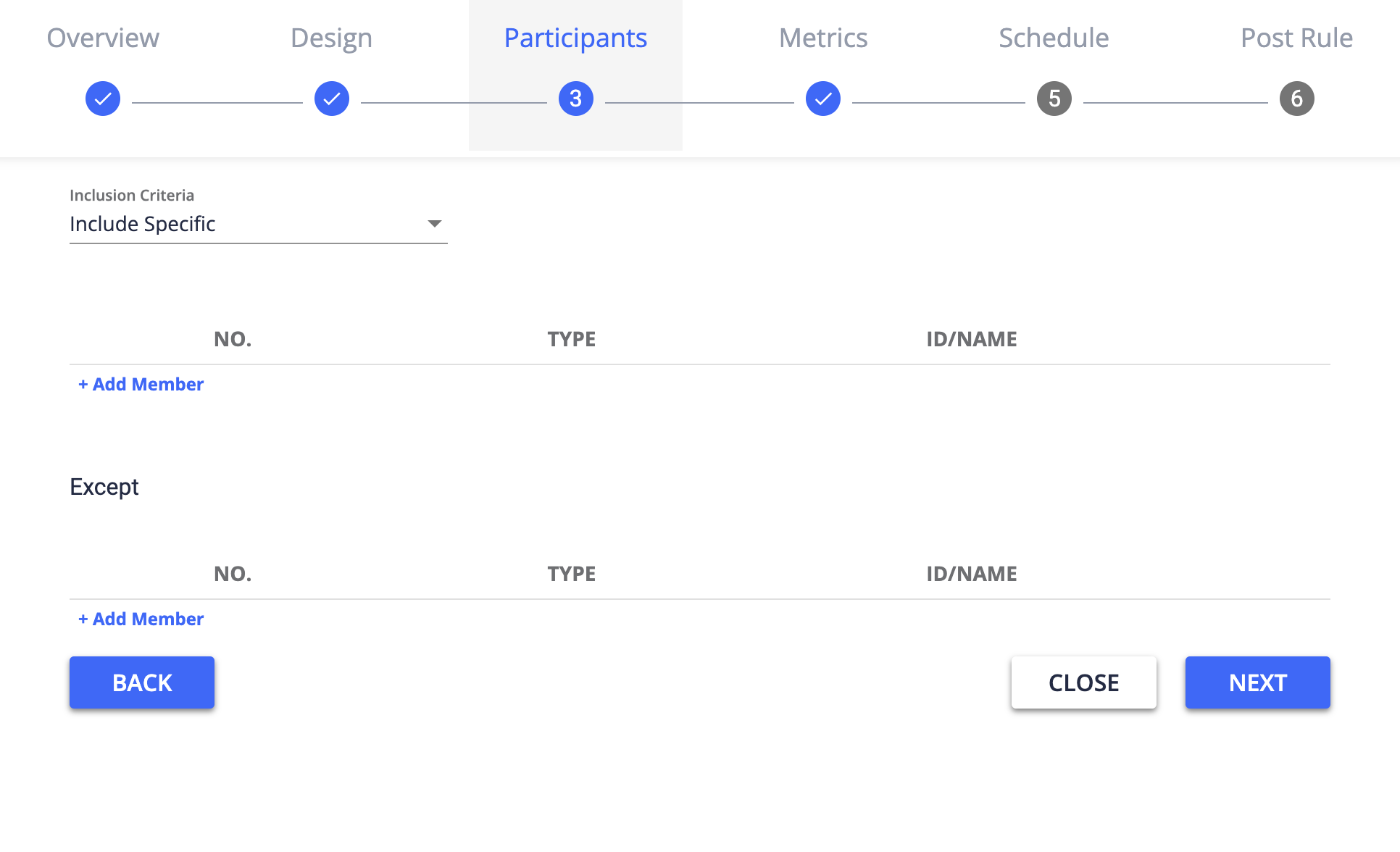Open the Post Rule tab
The height and width of the screenshot is (852, 1400).
(x=1296, y=38)
